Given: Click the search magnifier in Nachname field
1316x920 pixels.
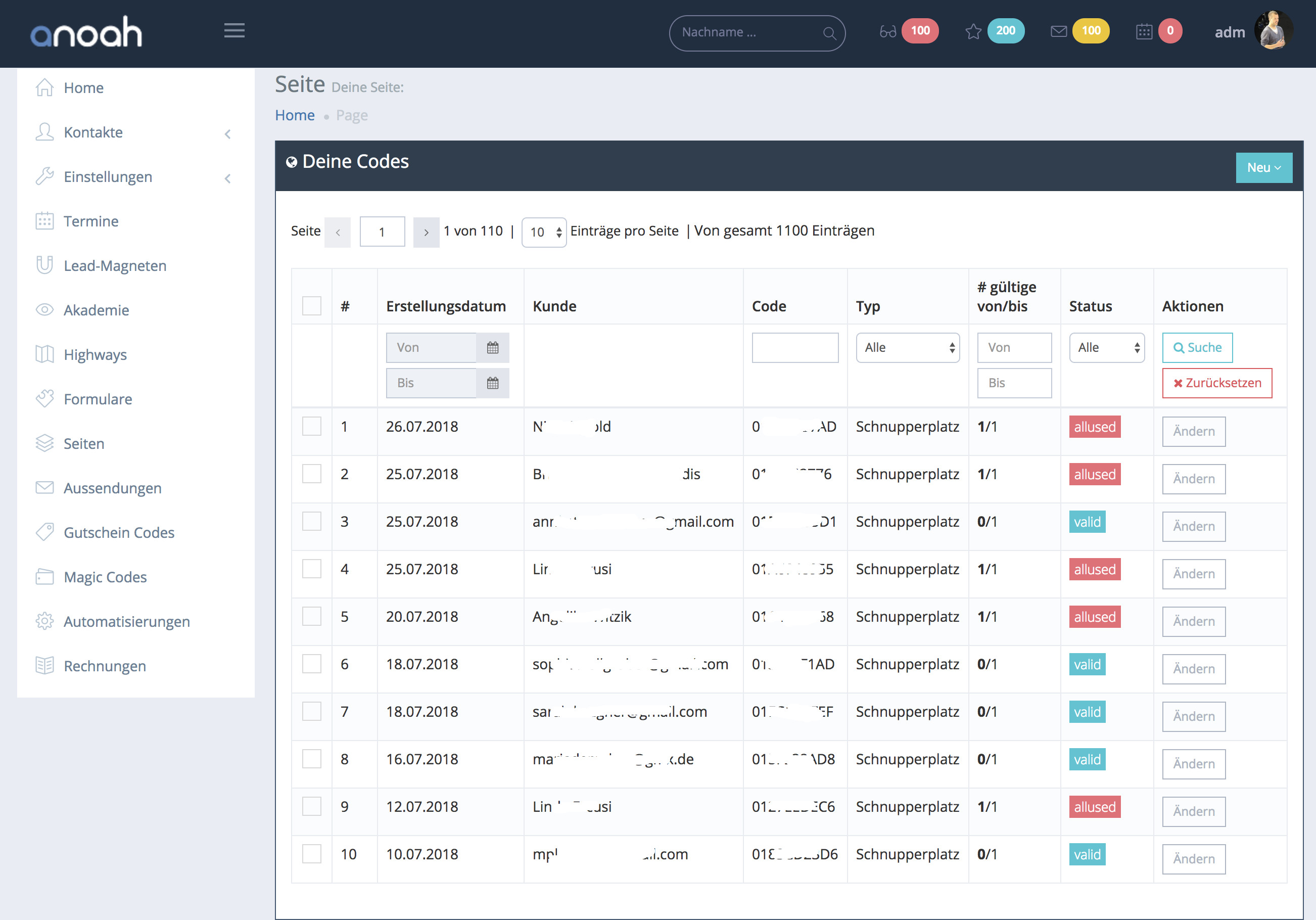Looking at the screenshot, I should point(829,33).
